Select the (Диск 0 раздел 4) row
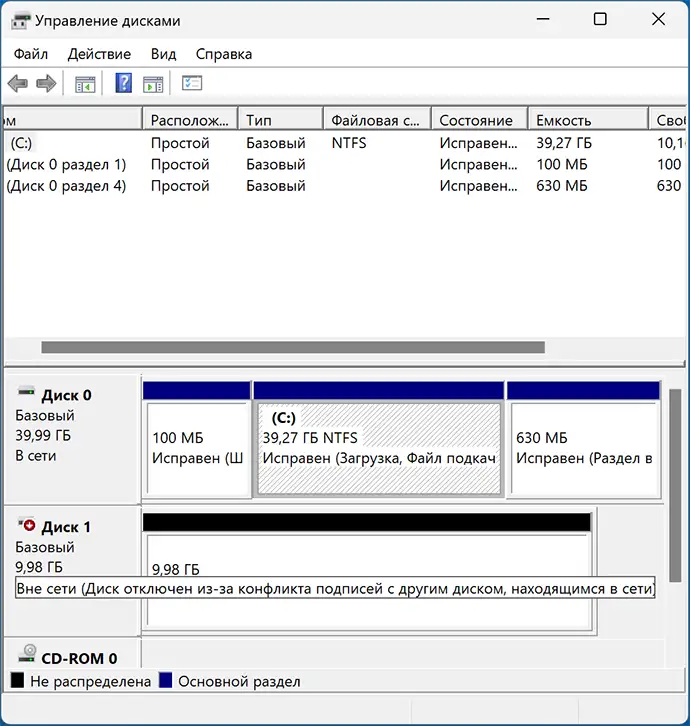690x726 pixels. point(344,186)
